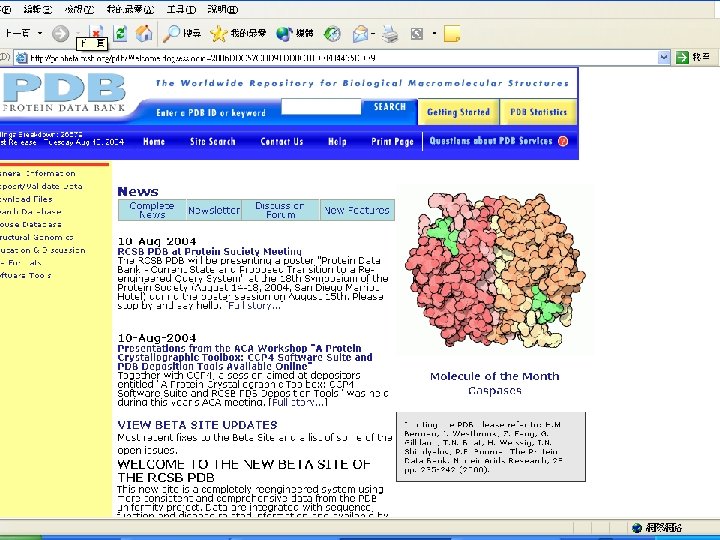The height and width of the screenshot is (540, 720).
Task: Click the network globe icon in the status bar
Action: pos(636,528)
